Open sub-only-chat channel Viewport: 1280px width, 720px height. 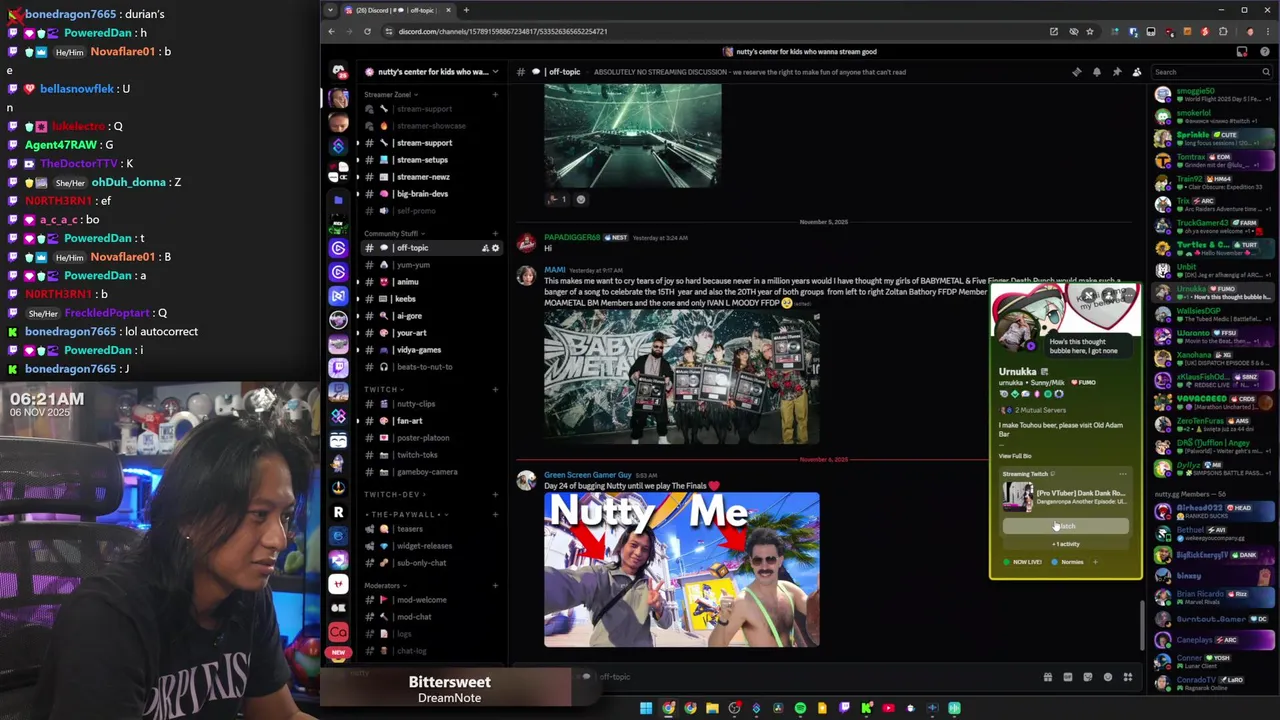[430, 563]
